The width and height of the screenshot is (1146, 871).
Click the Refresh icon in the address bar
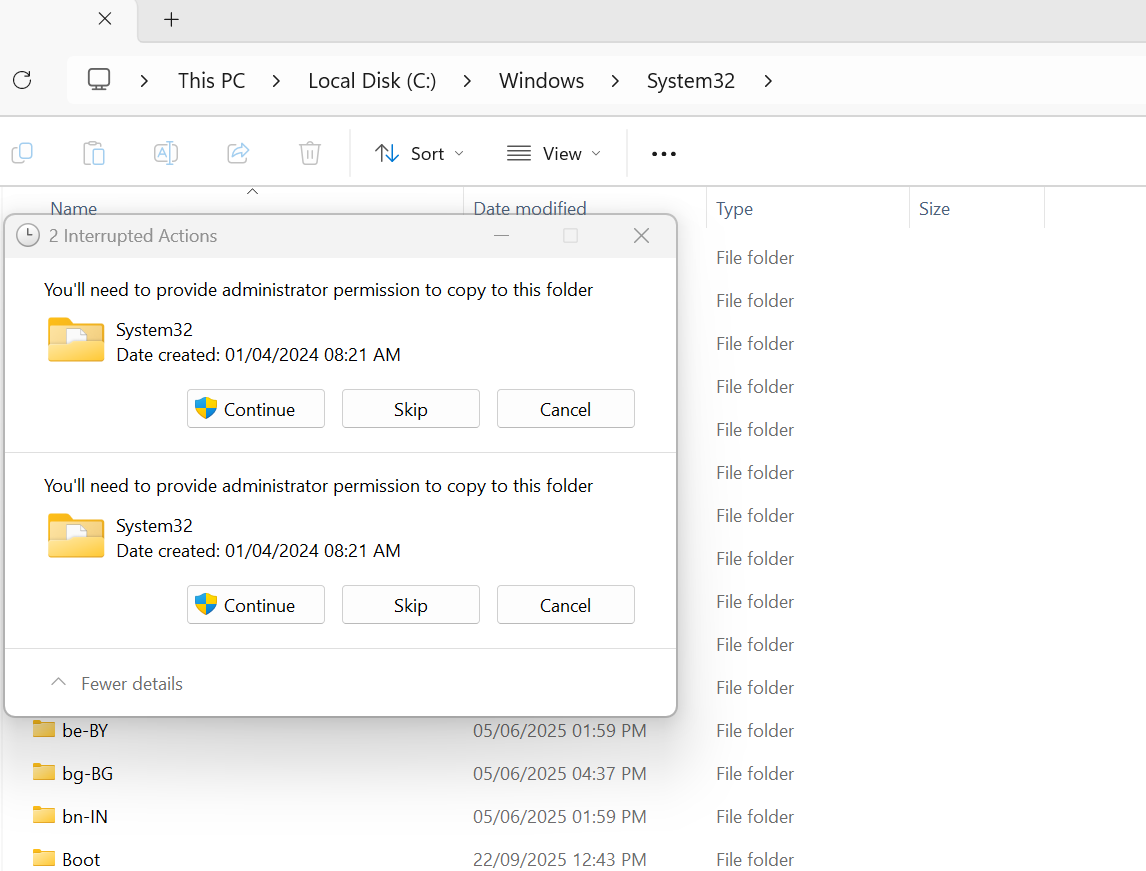(22, 80)
